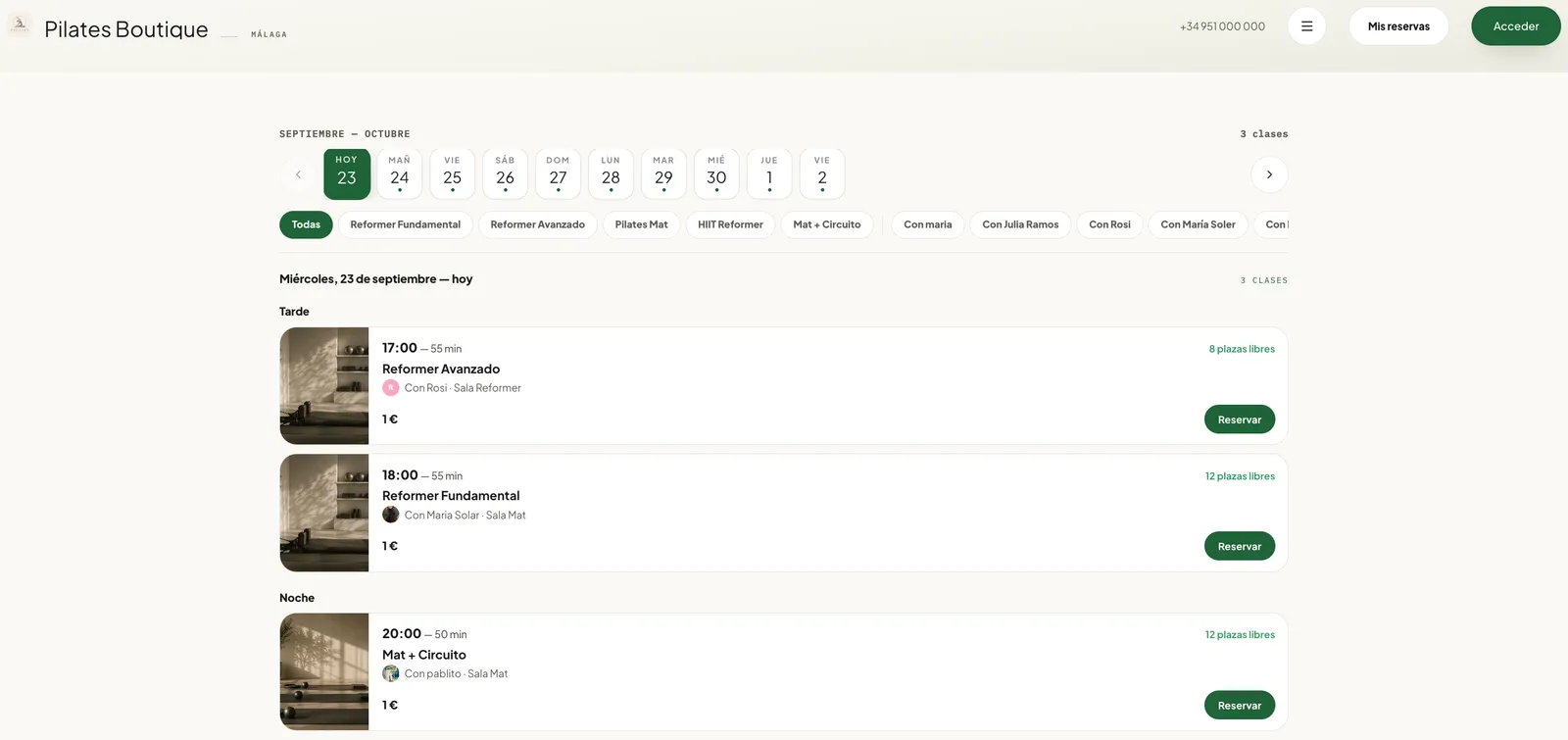
Task: Filter classes by Pilates Mat
Action: tap(642, 224)
